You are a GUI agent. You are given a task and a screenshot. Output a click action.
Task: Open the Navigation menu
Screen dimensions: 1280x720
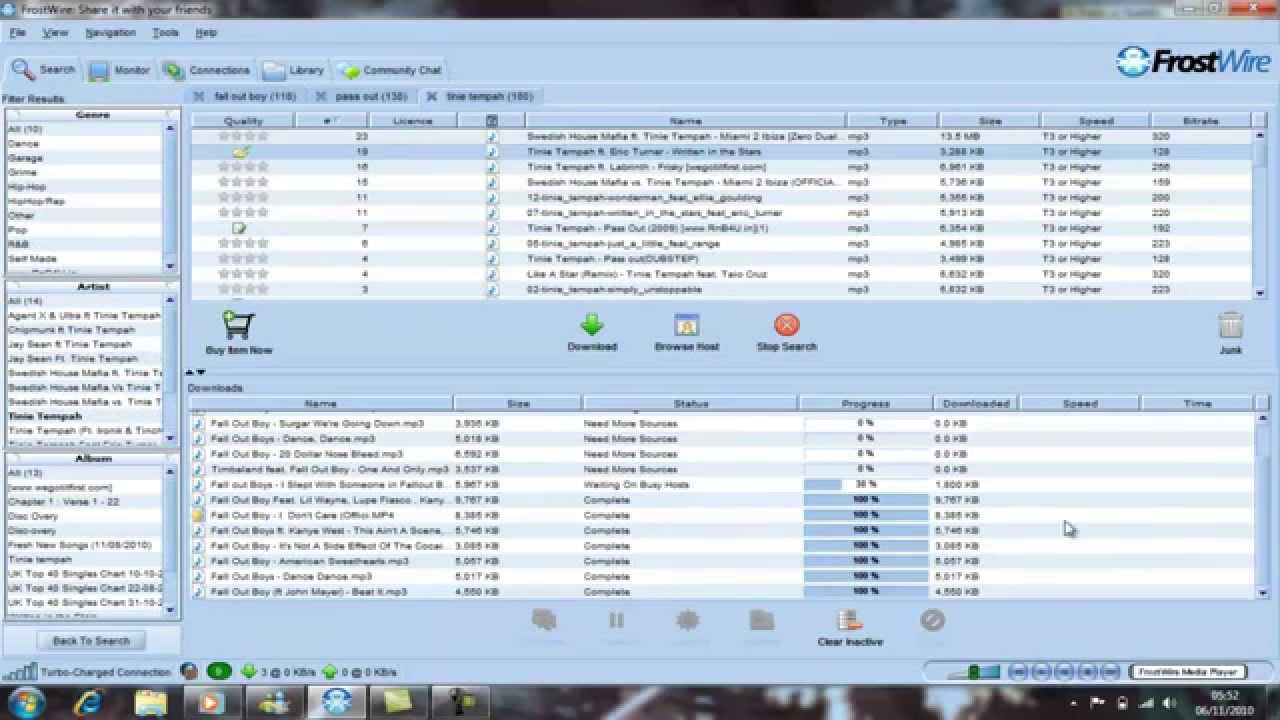(x=110, y=33)
